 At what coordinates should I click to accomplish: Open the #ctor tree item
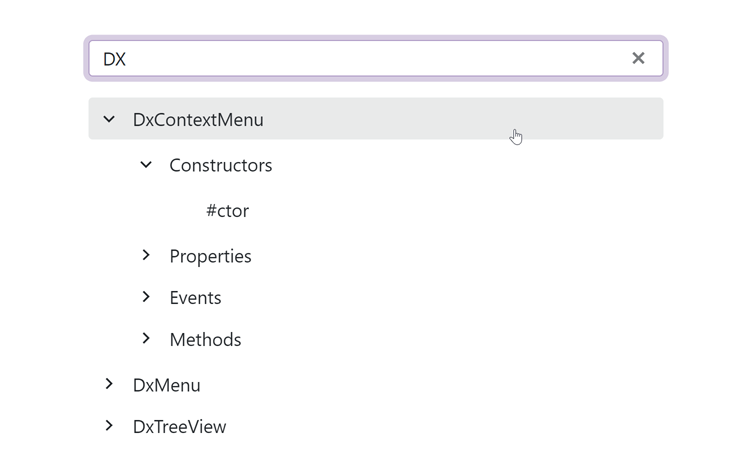coord(227,211)
